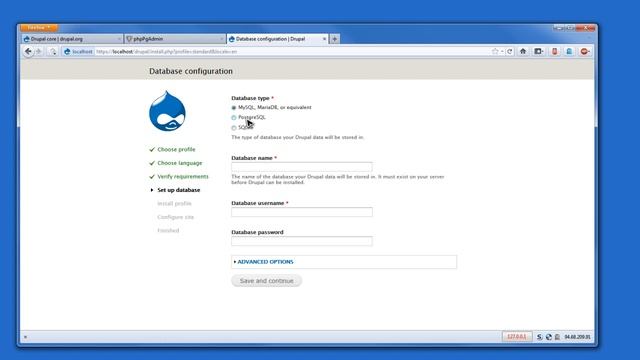The width and height of the screenshot is (640, 360).
Task: Open the bookmarks menu toolbar icon
Action: tap(539, 51)
